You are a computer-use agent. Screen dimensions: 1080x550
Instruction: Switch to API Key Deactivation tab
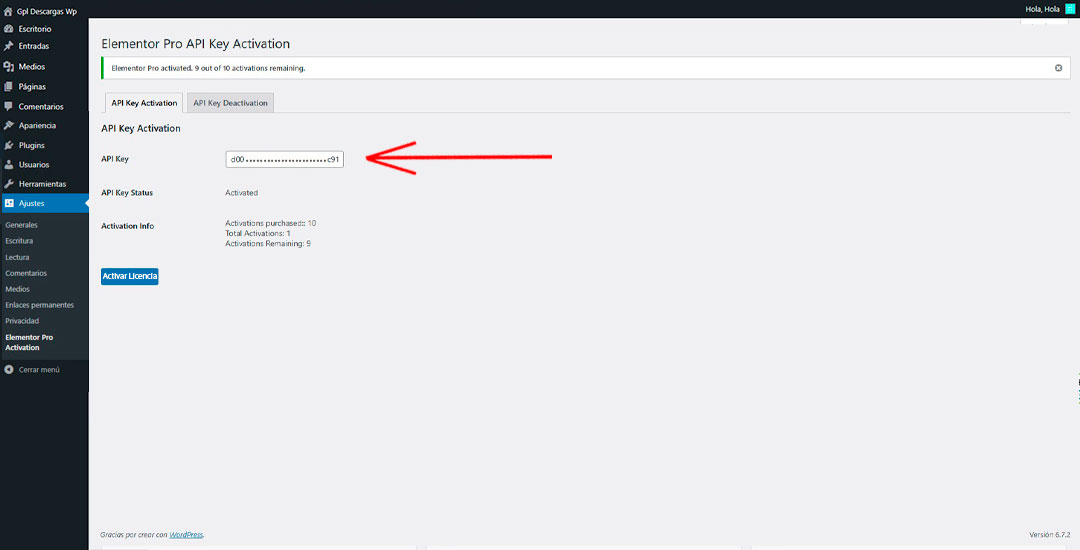(230, 103)
